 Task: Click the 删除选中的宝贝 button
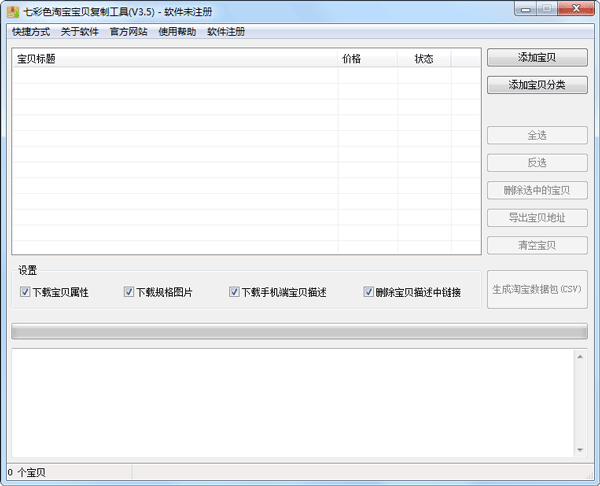point(537,190)
